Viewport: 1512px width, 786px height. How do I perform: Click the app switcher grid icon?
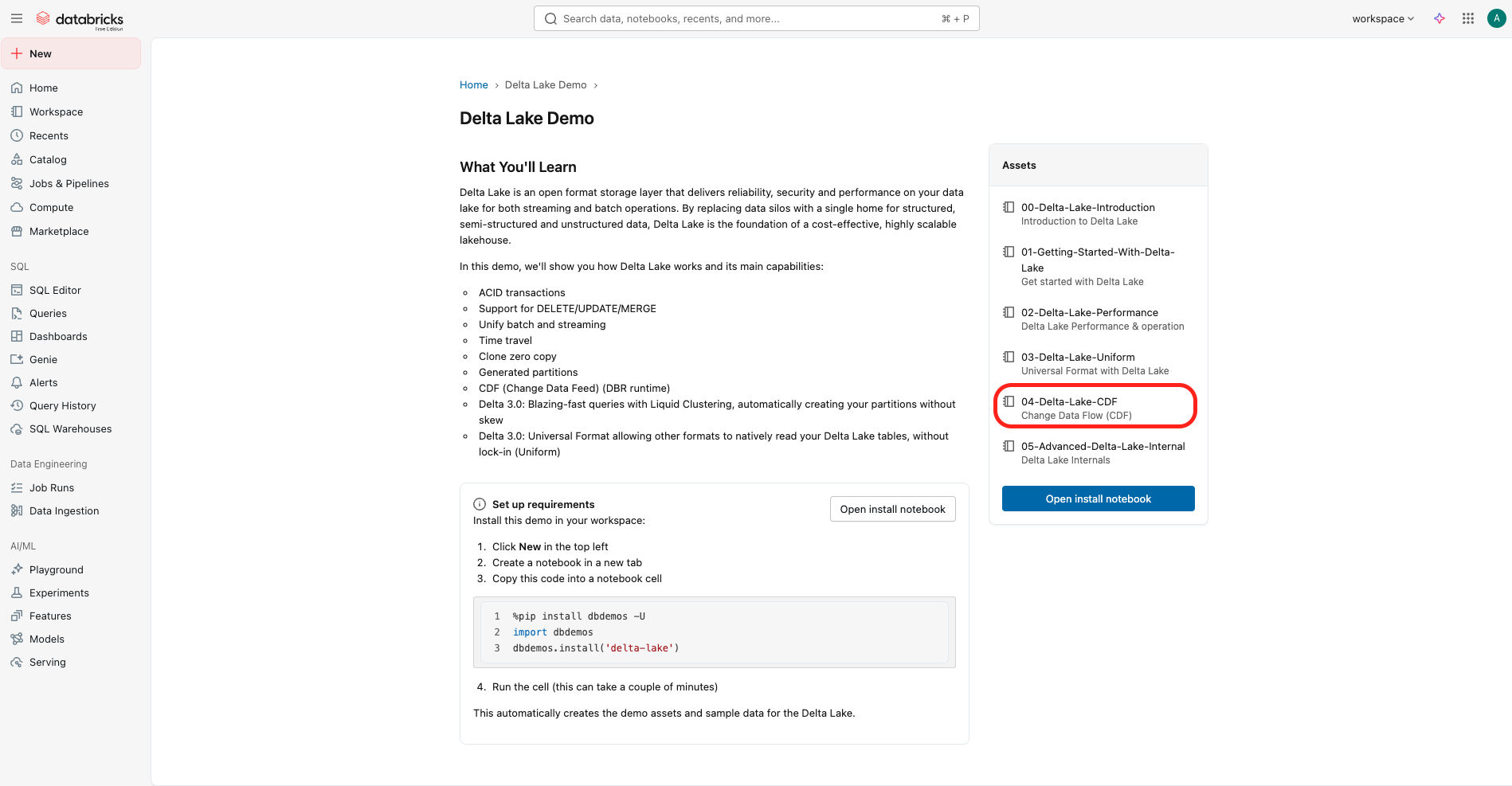(1467, 18)
